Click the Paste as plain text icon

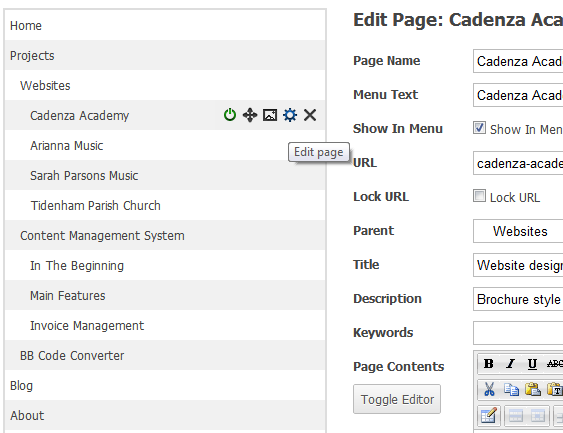tap(555, 389)
